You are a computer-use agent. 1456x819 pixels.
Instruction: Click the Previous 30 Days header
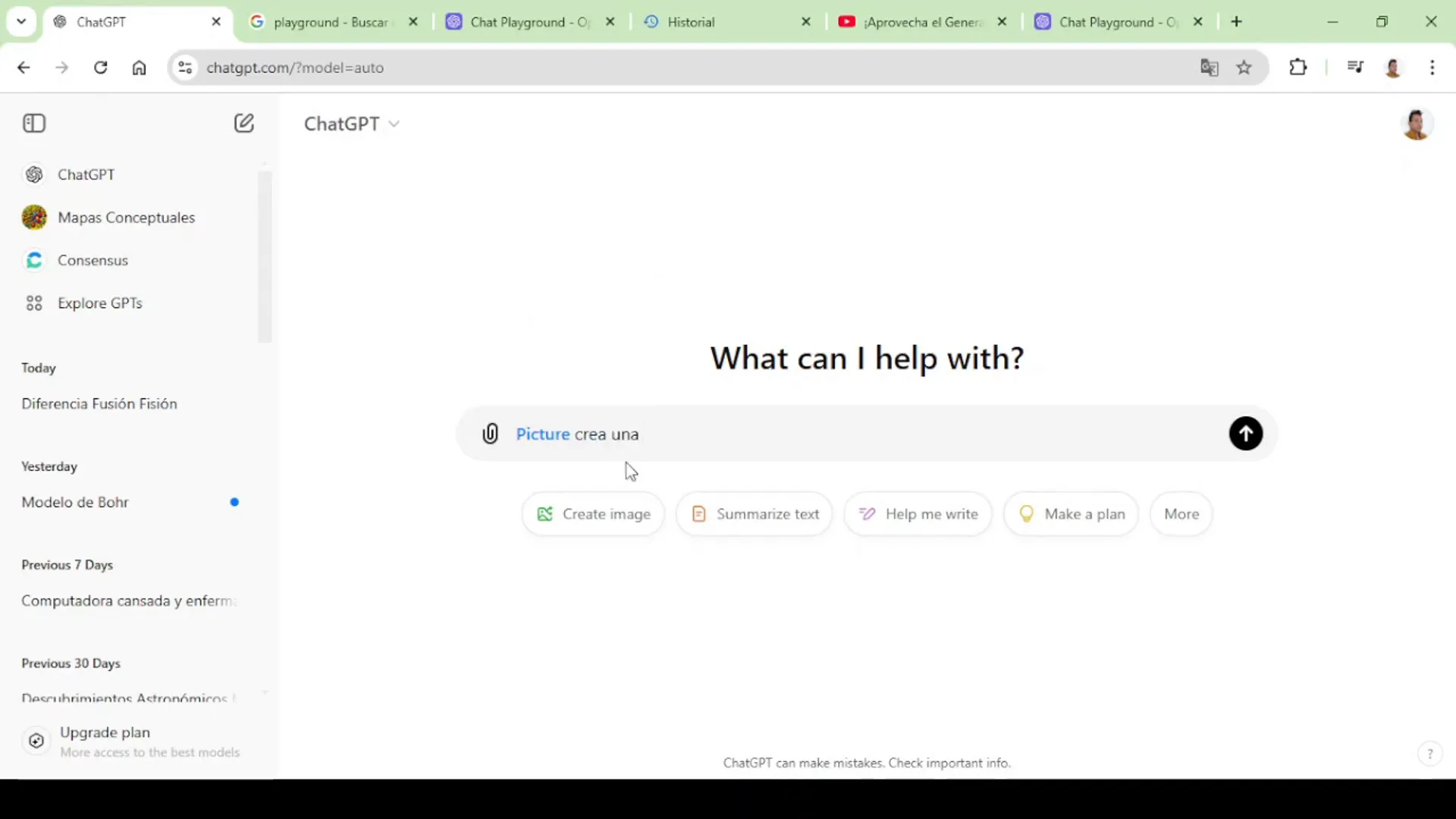(71, 664)
